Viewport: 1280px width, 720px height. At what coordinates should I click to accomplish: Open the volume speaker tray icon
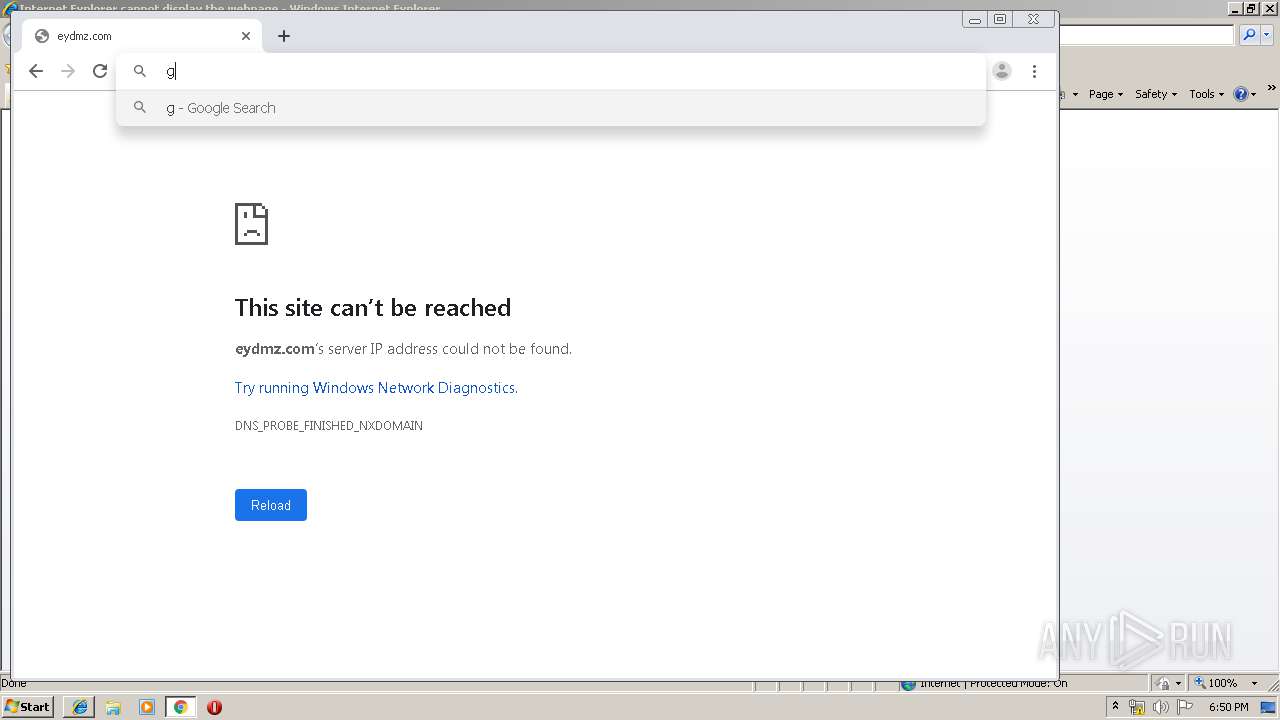coord(1160,707)
